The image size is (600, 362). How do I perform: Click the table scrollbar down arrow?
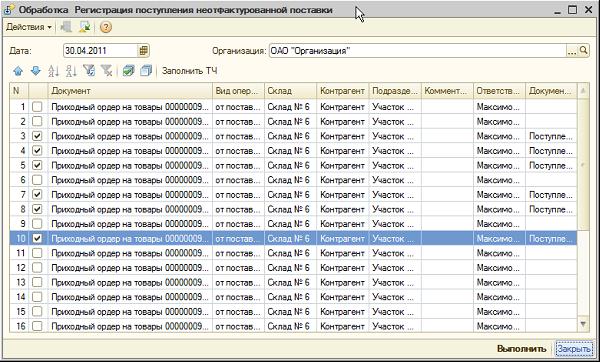click(x=583, y=324)
